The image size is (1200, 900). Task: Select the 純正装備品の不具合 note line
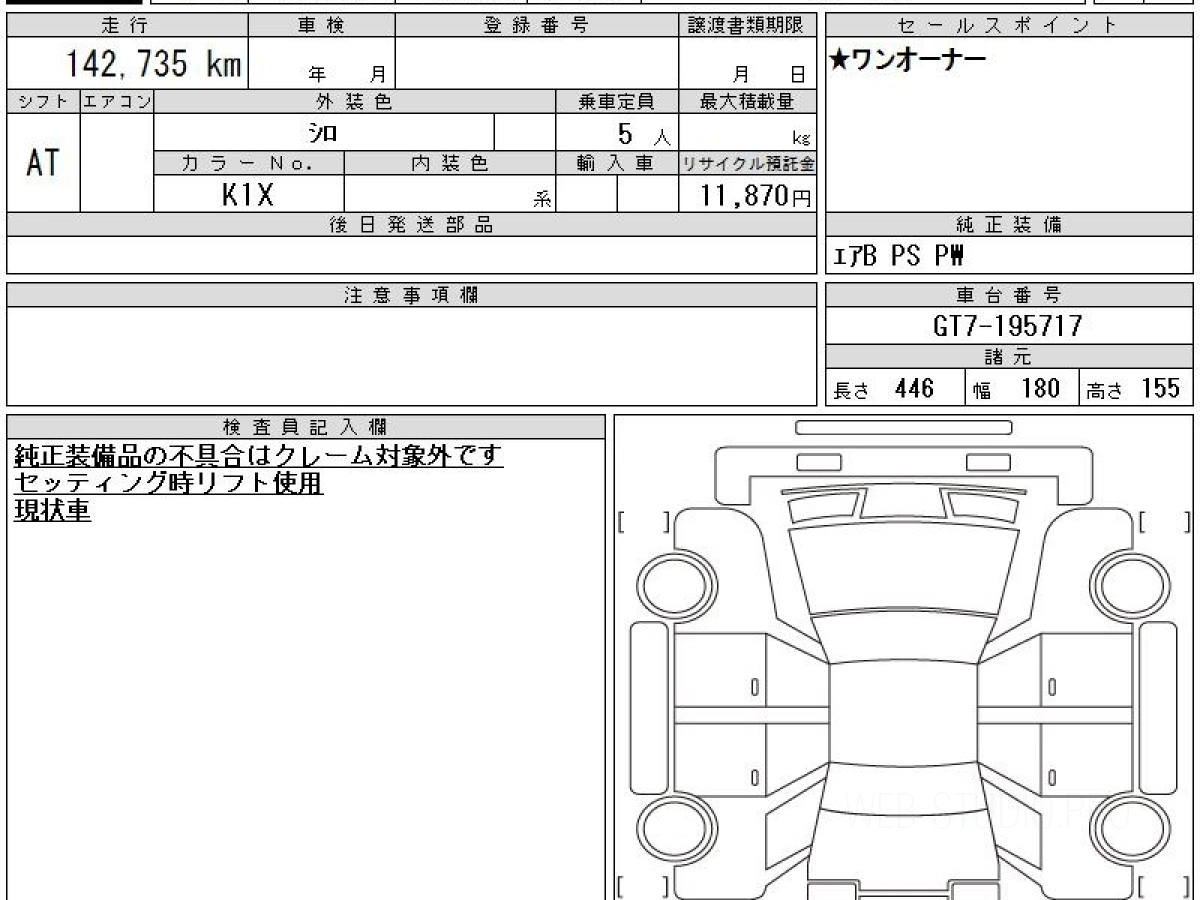tap(258, 456)
